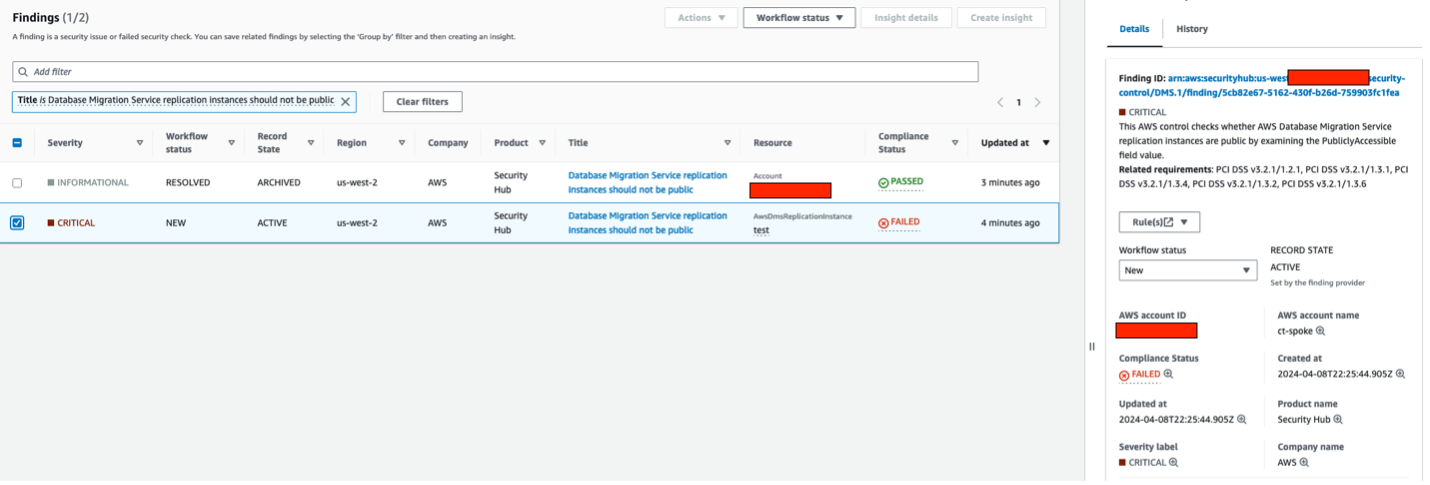Sort by Workflow status column arrow
This screenshot has height=485, width=1430.
coord(231,143)
